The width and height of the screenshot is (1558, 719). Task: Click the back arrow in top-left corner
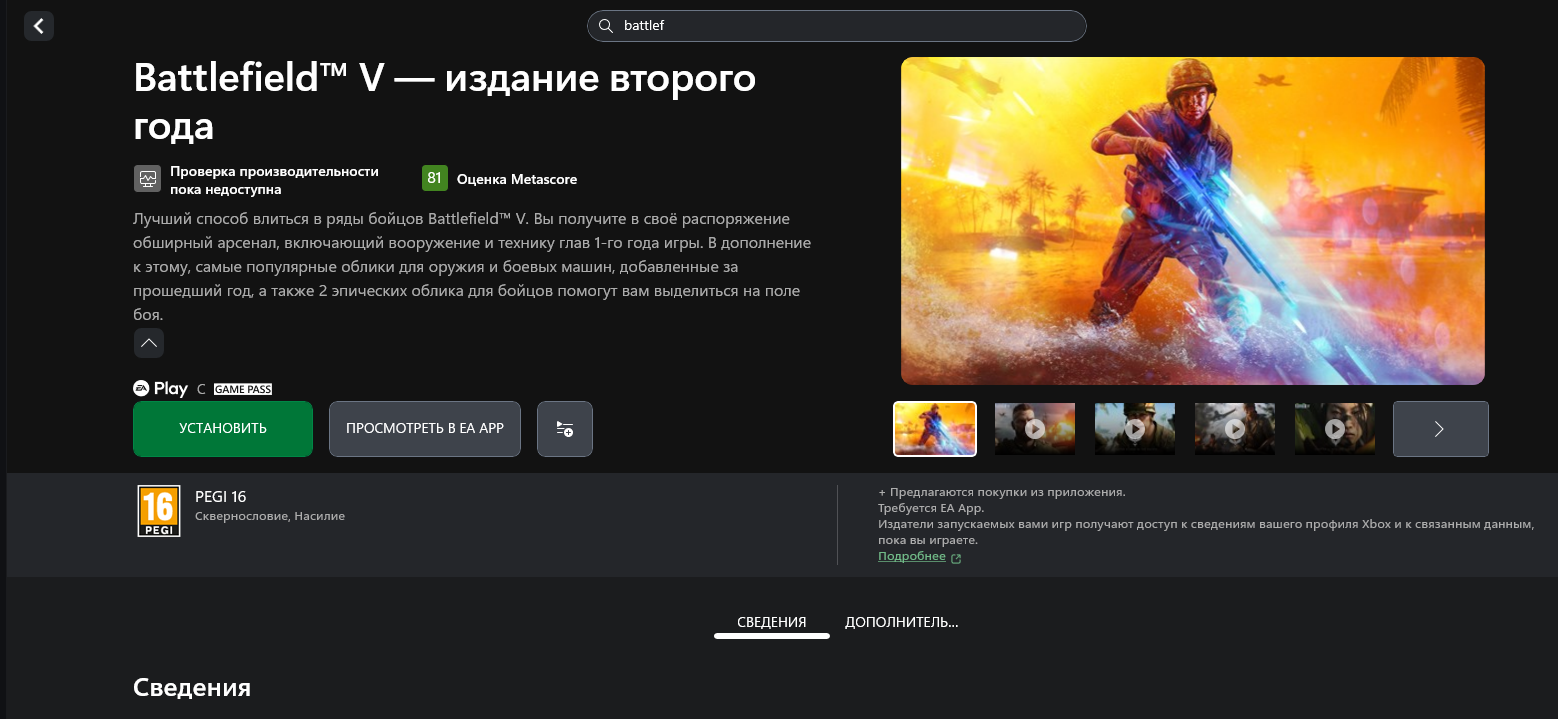[39, 26]
